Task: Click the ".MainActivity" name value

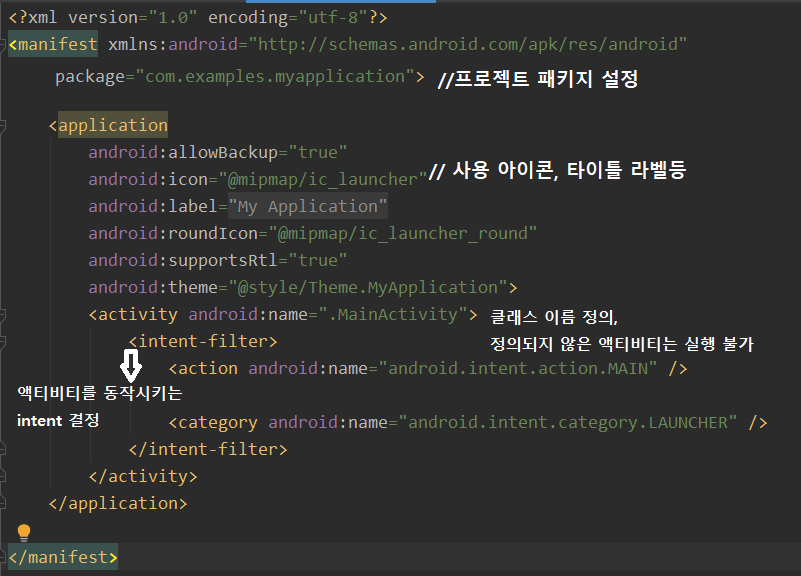Action: 393,315
